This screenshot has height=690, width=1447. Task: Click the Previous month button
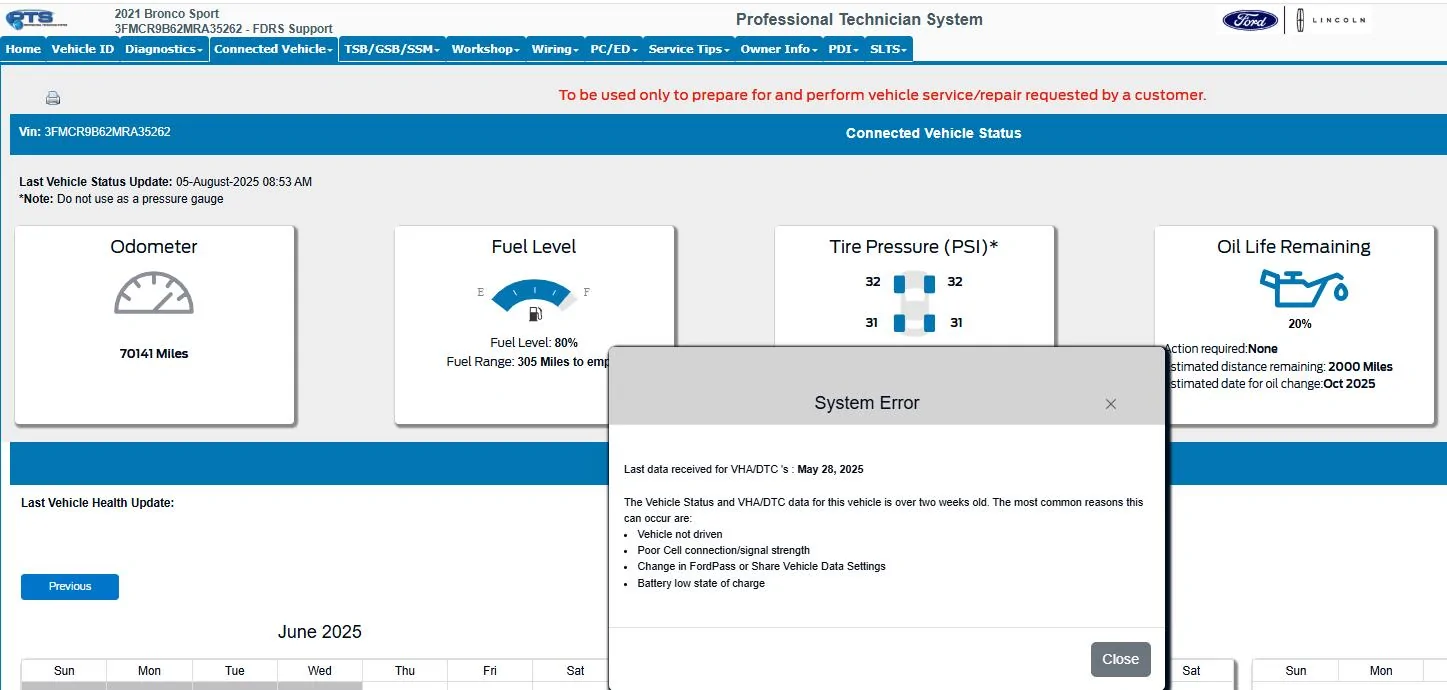tap(70, 587)
